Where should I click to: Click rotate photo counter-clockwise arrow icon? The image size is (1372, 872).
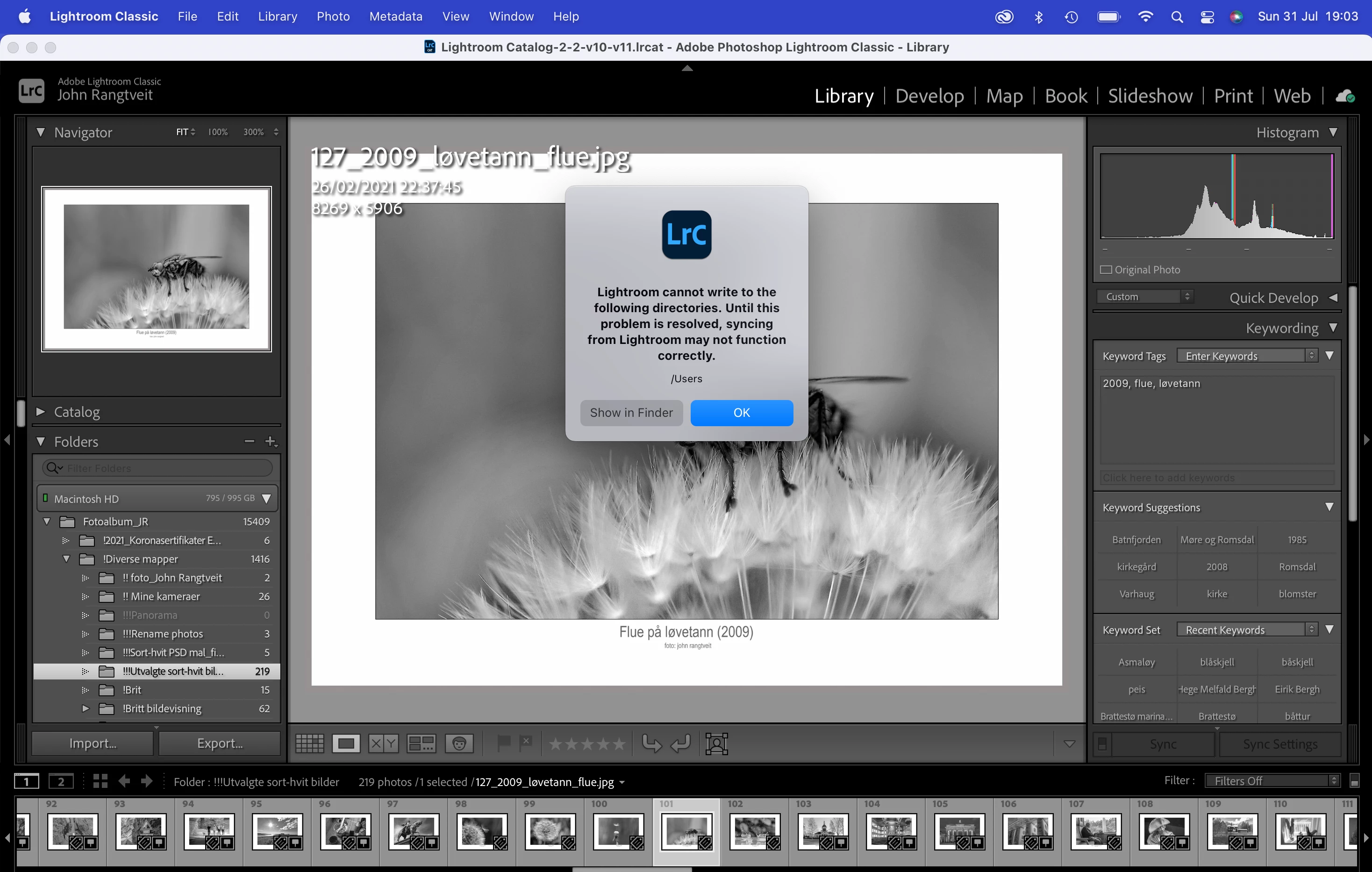pyautogui.click(x=651, y=743)
